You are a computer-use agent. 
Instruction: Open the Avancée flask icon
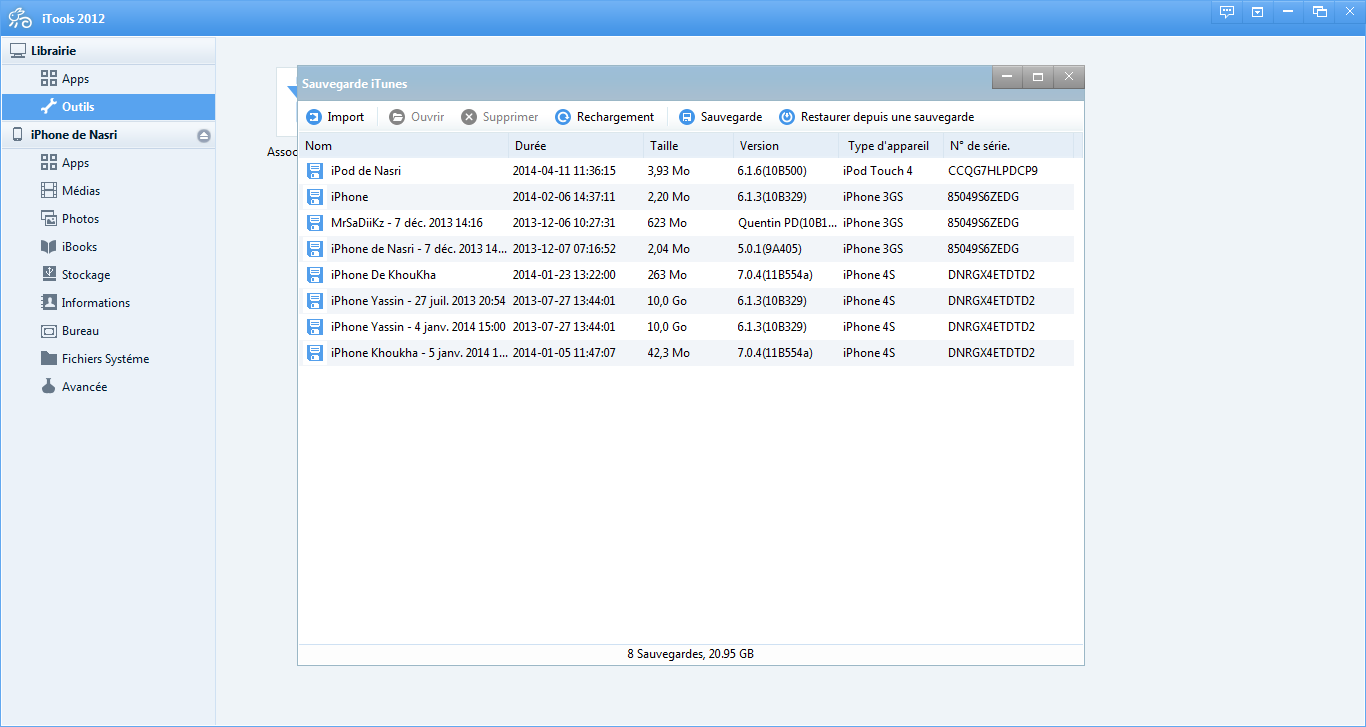[48, 387]
